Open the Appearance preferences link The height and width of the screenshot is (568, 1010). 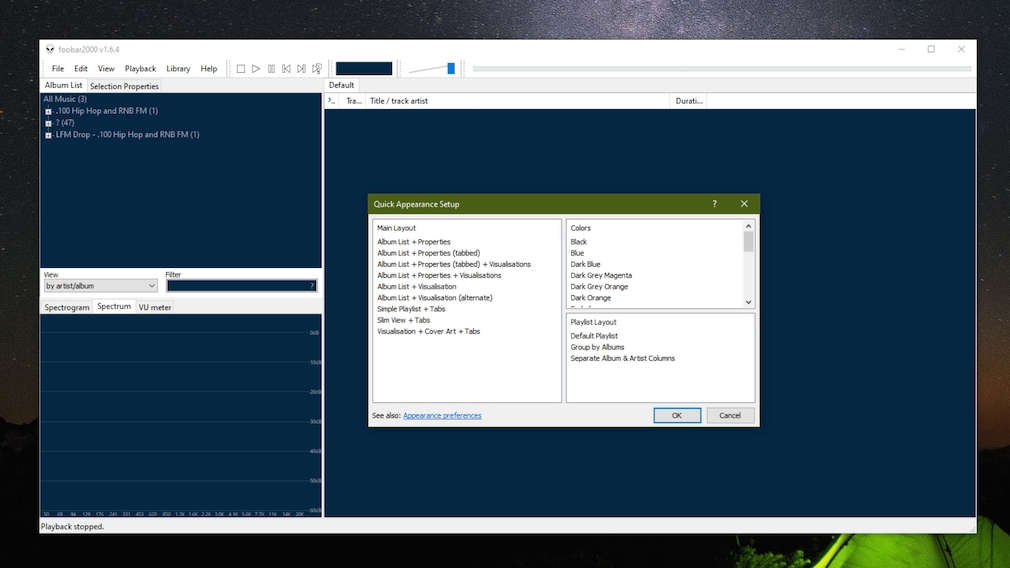(442, 415)
